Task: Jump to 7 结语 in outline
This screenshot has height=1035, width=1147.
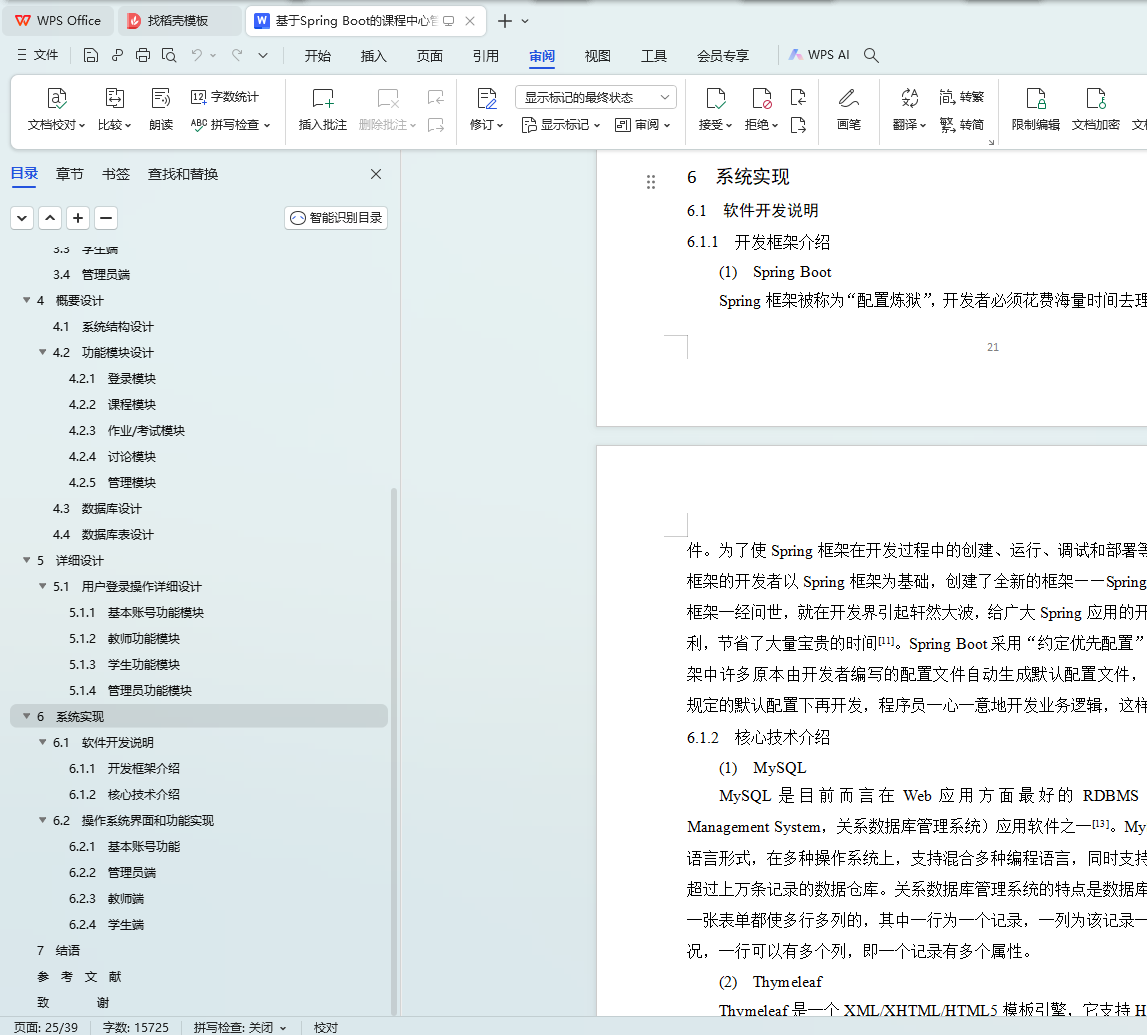Action: coord(59,950)
